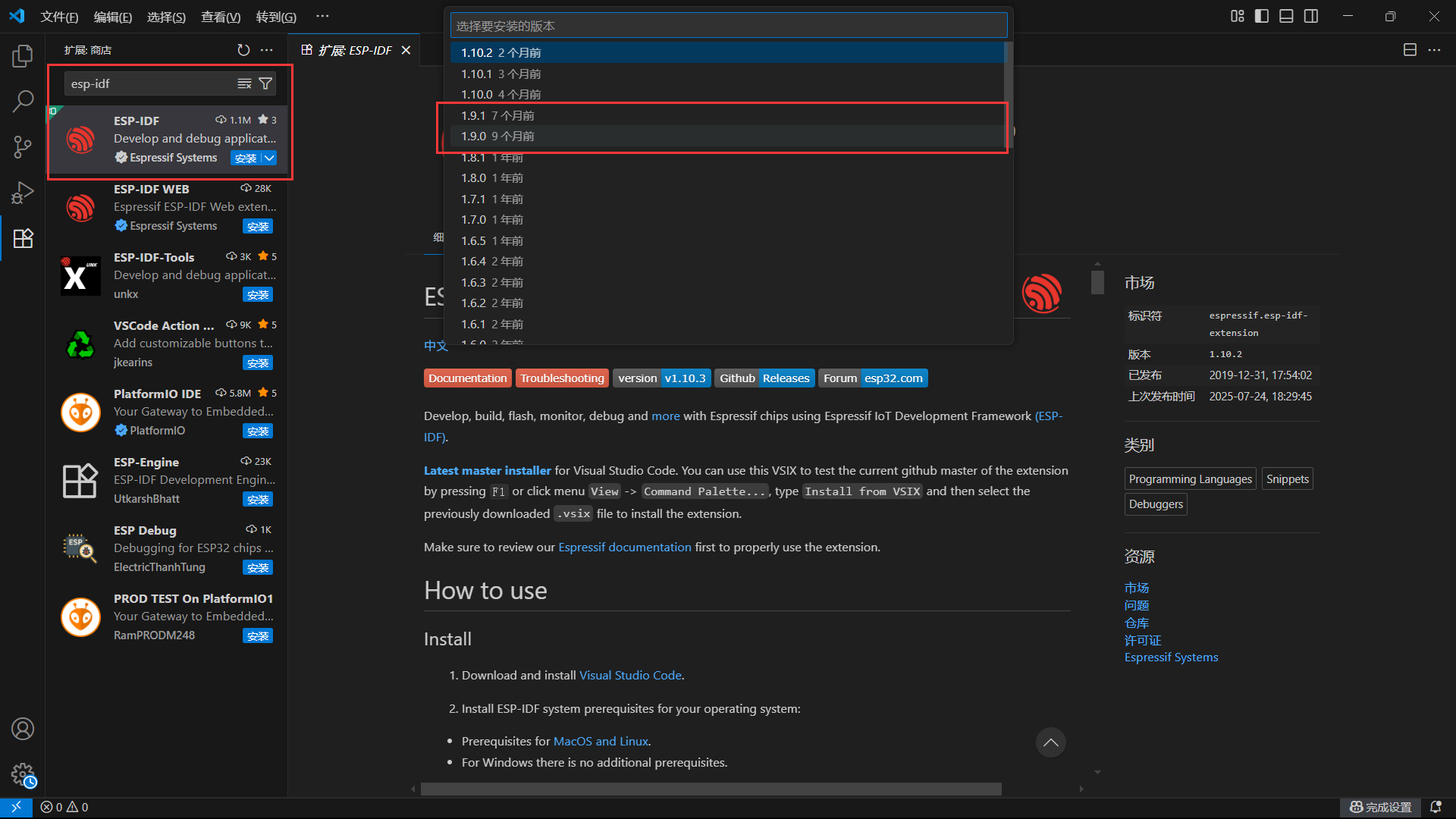1456x819 pixels.
Task: Install the ESP-IDF WEB extension
Action: [x=258, y=226]
